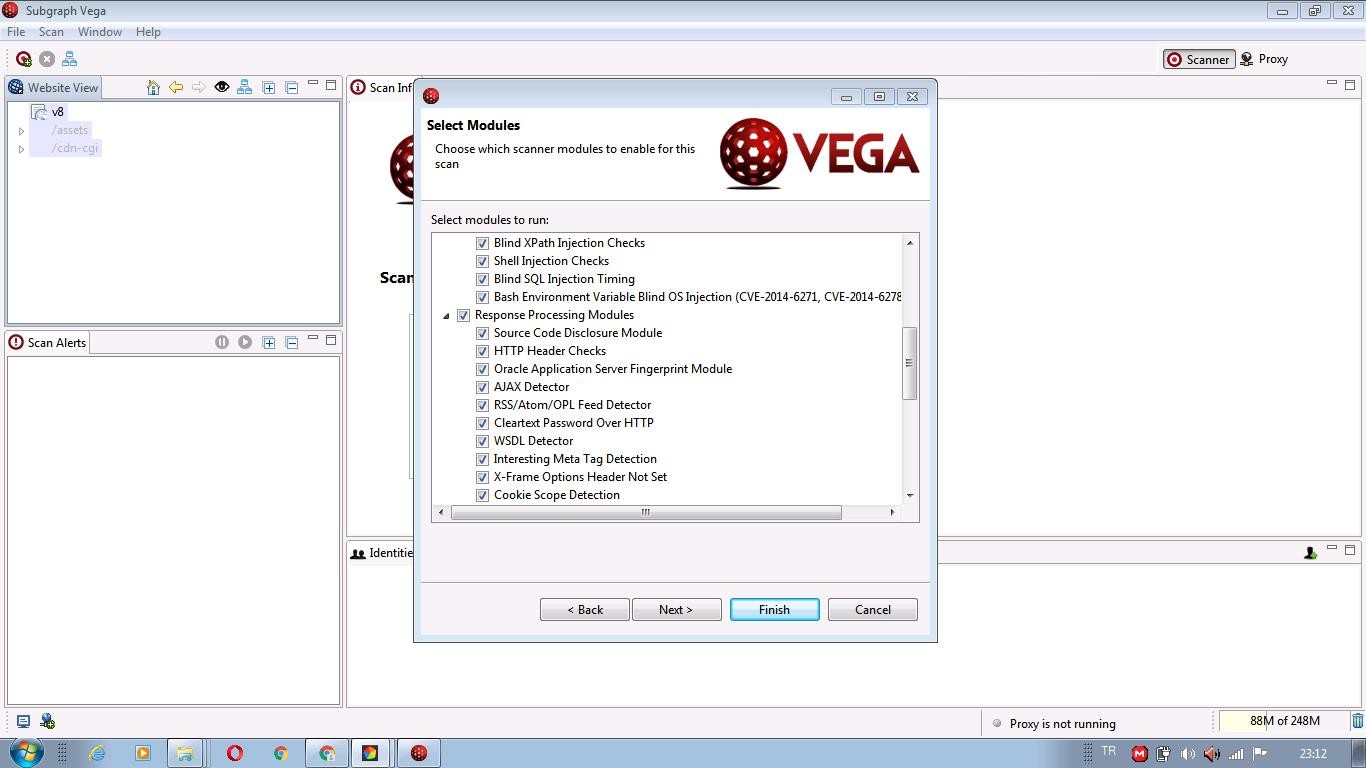Collapse the Response Processing Modules group
Screen dimensions: 1366x768
click(x=446, y=316)
